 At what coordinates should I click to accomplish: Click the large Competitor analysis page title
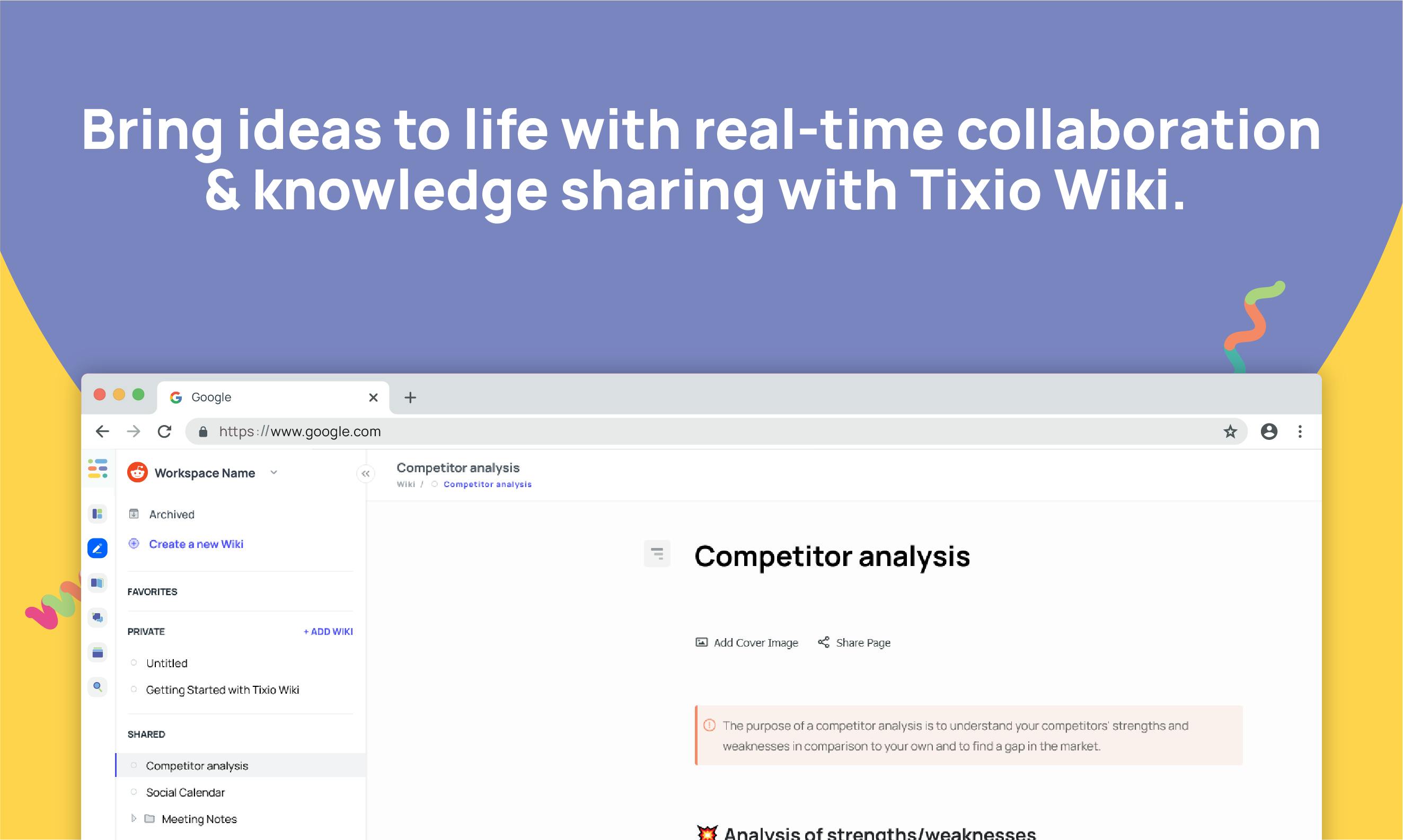pos(832,556)
